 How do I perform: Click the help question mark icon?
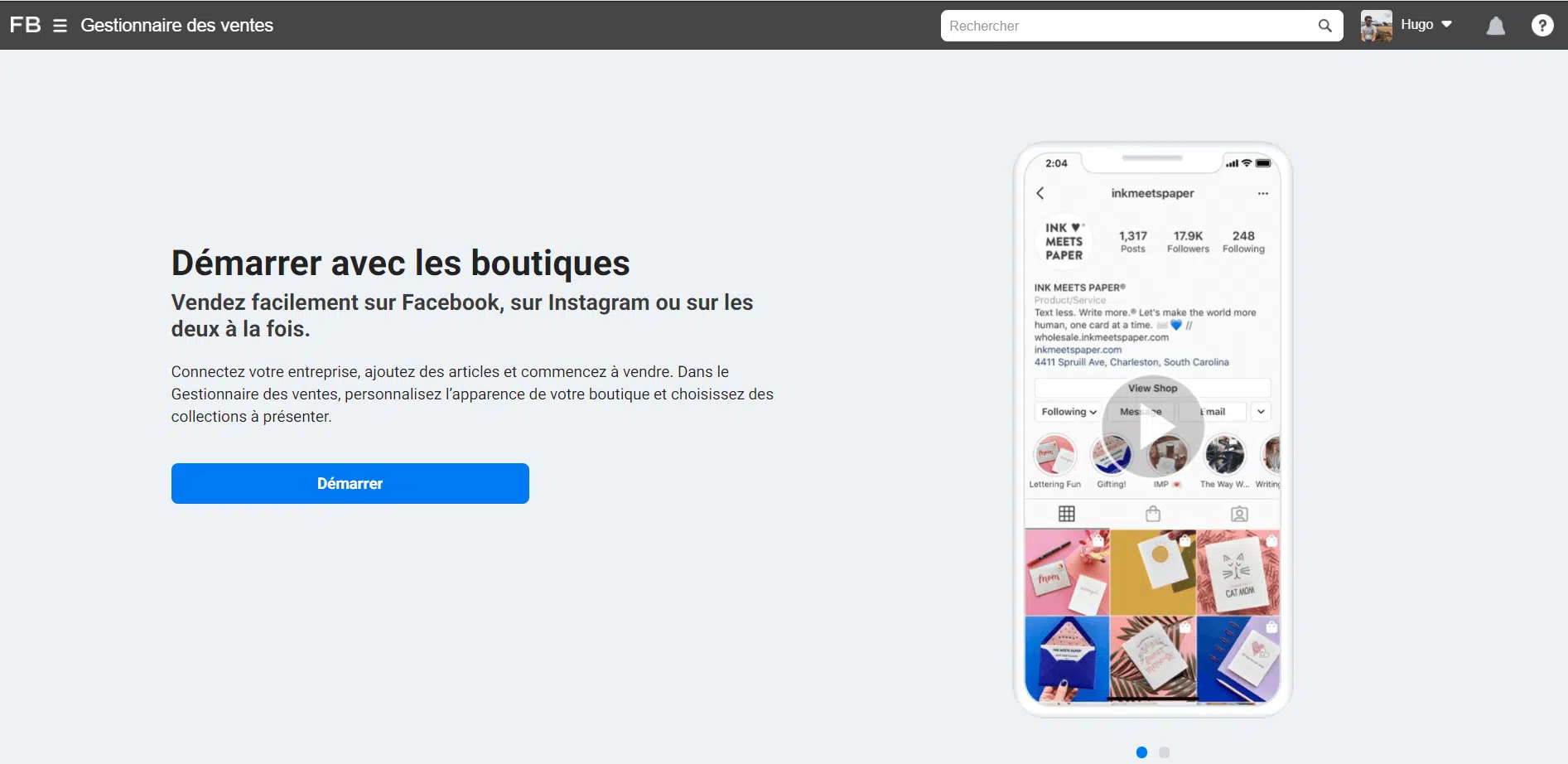pos(1542,26)
